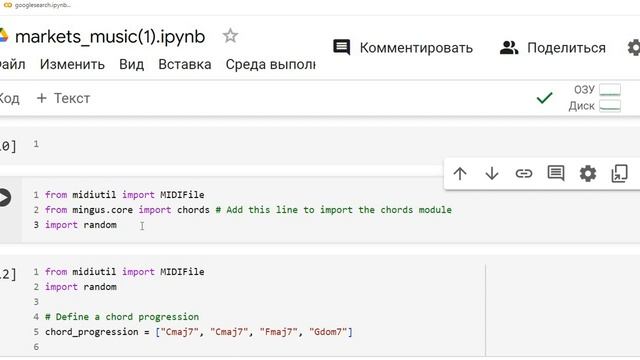Viewport: 640px width, 360px height.
Task: Open the Вид menu
Action: tap(131, 64)
